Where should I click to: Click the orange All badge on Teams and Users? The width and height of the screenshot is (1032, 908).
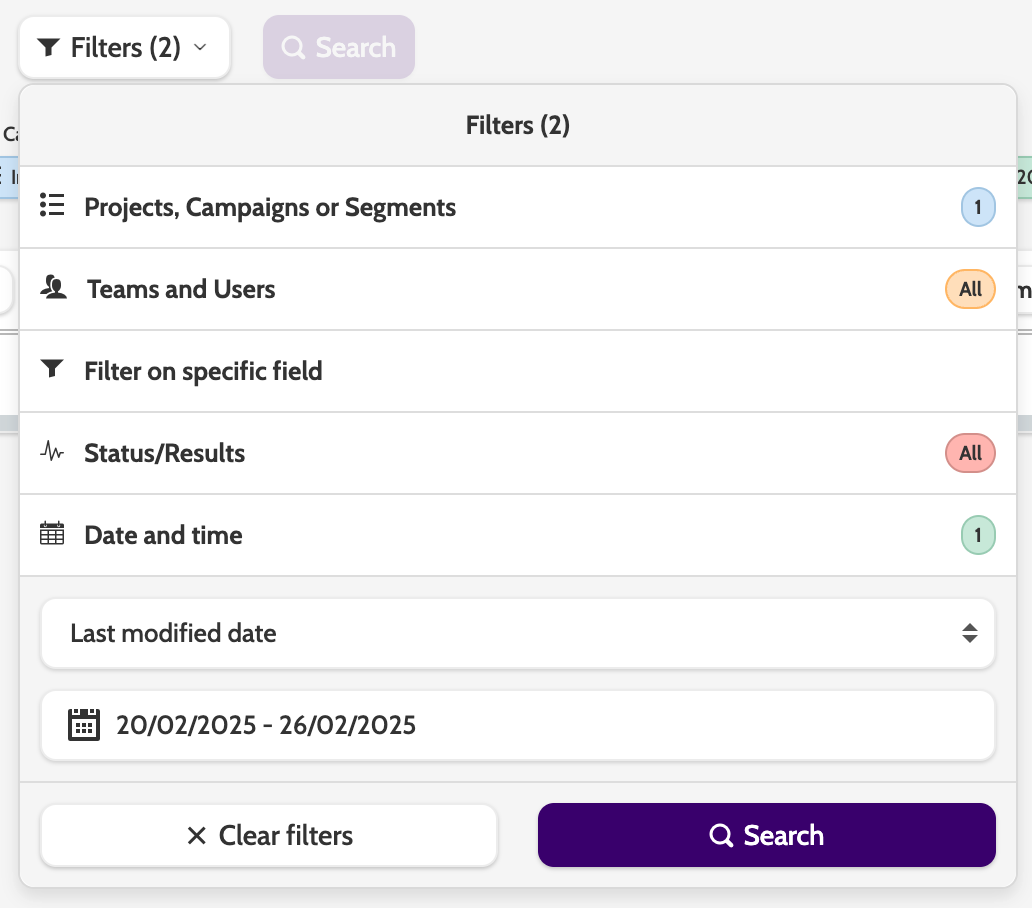tap(970, 289)
